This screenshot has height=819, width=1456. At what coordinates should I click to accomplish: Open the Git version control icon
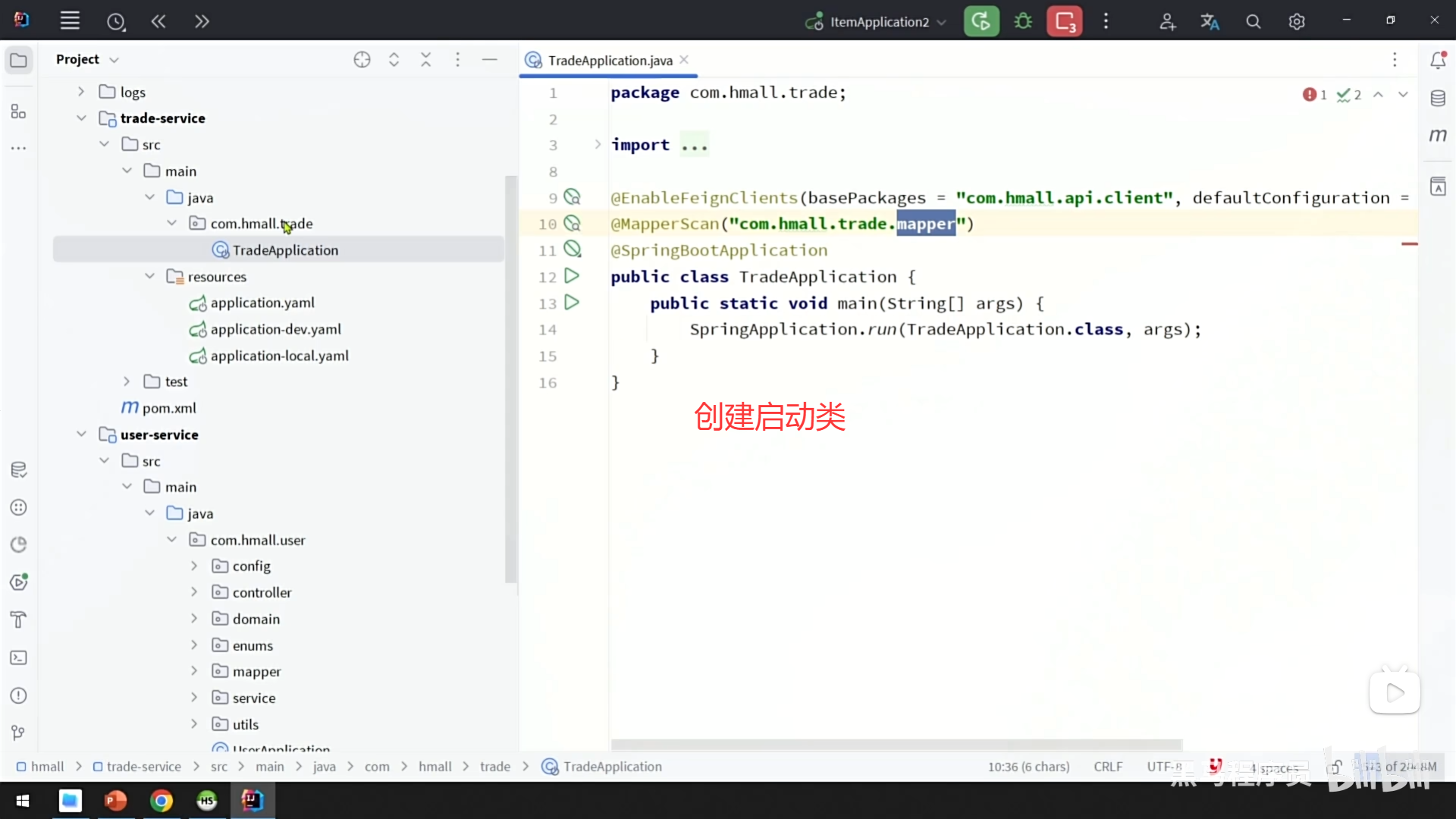[19, 733]
